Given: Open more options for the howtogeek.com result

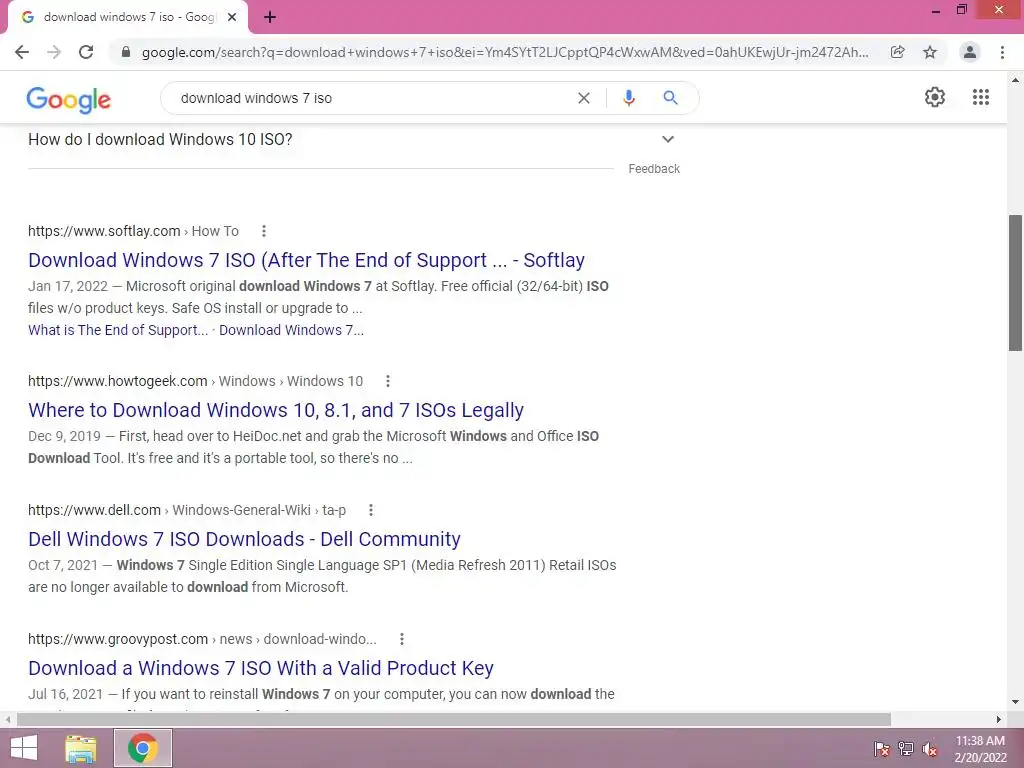Looking at the screenshot, I should (388, 381).
